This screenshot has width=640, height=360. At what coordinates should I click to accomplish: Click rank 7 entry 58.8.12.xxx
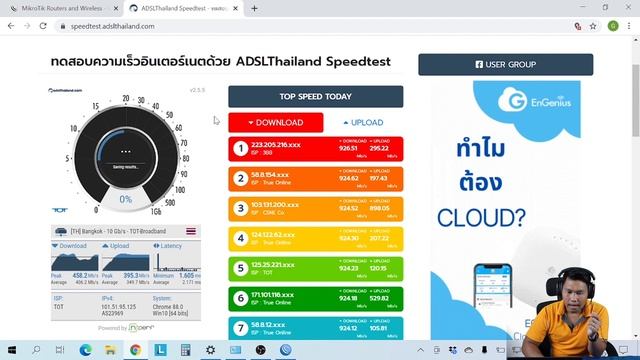(x=316, y=328)
